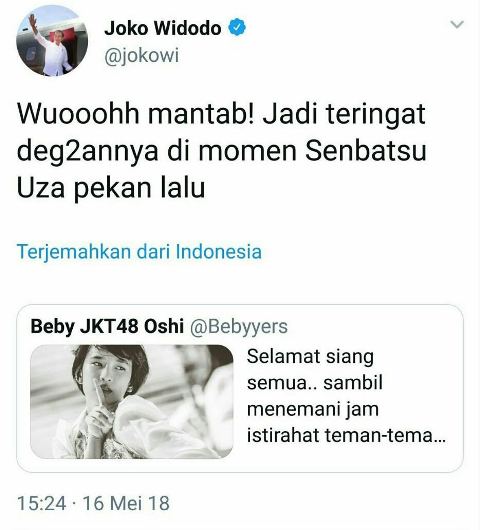Click the word deg2annya in tweet
The width and height of the screenshot is (480, 530).
88,152
